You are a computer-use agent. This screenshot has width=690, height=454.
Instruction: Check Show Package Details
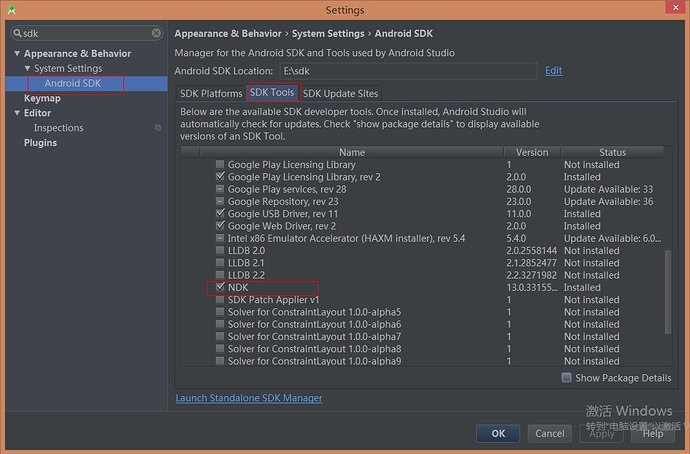[x=567, y=378]
